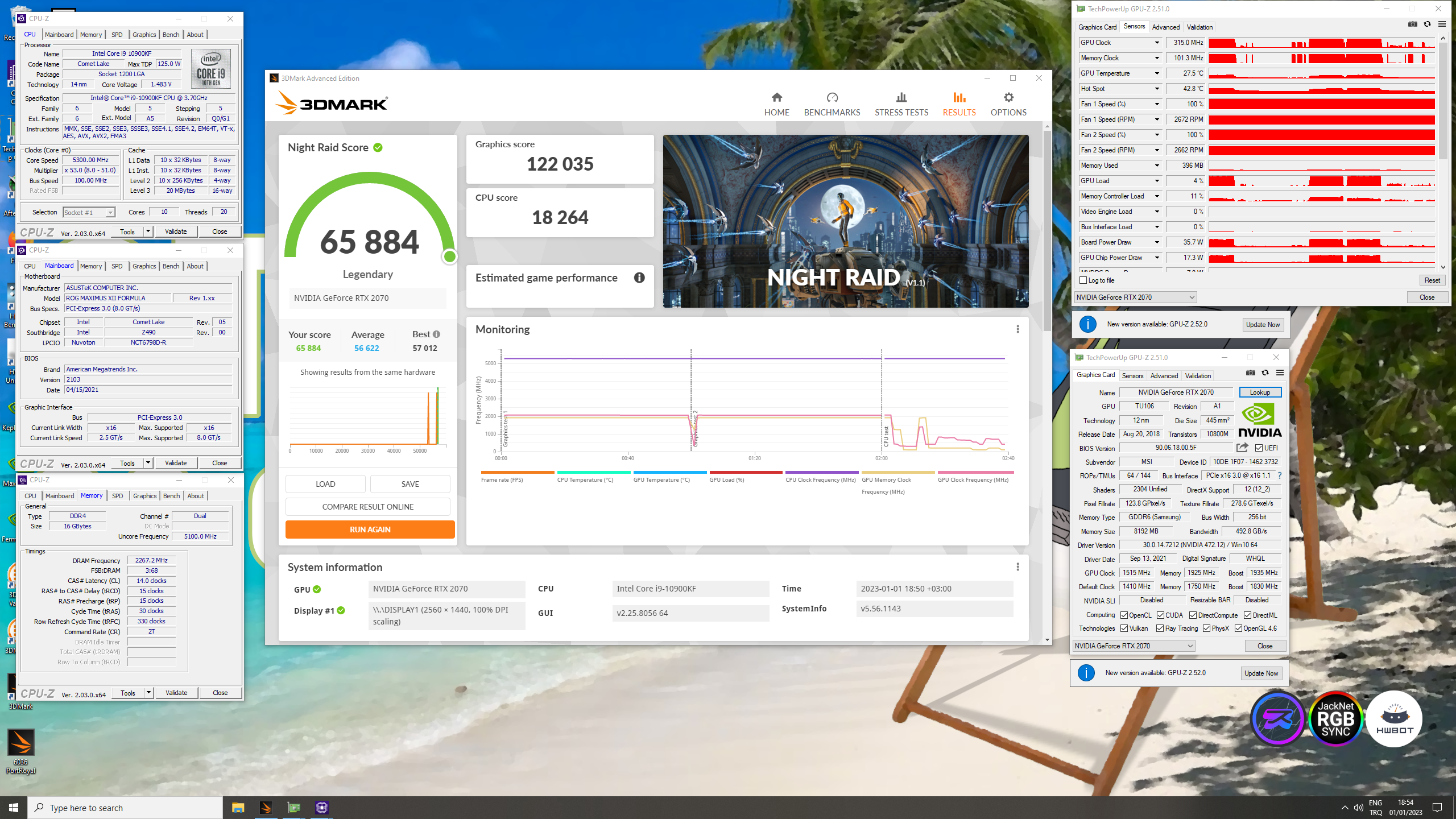Open the 3DMark OPTIONS gear icon
1456x819 pixels.
coord(1008,97)
